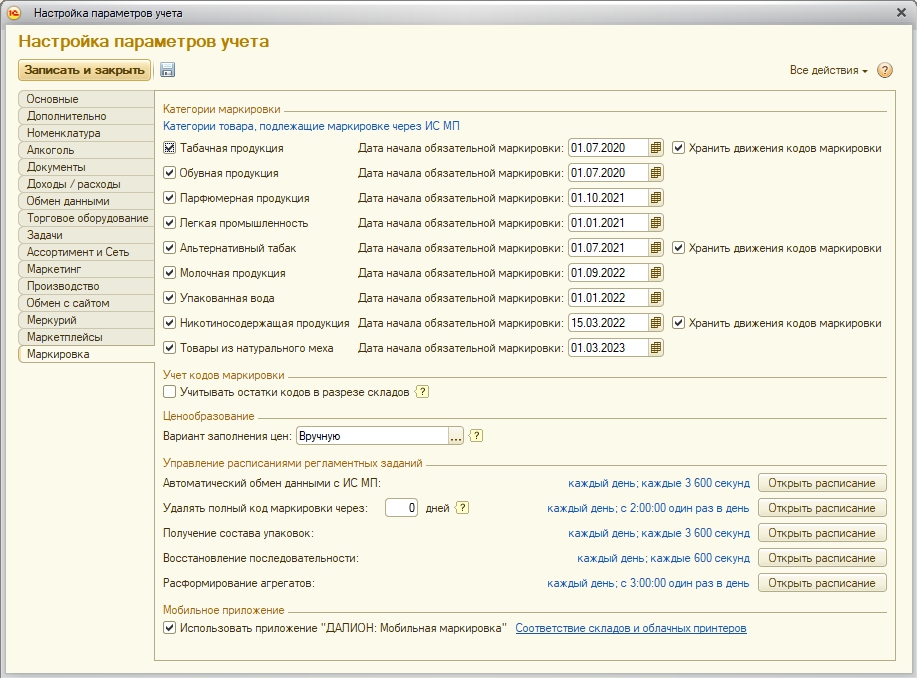The width and height of the screenshot is (917, 678).
Task: Toggle Хранить движения кодов for Альтернативный табак
Action: 678,248
